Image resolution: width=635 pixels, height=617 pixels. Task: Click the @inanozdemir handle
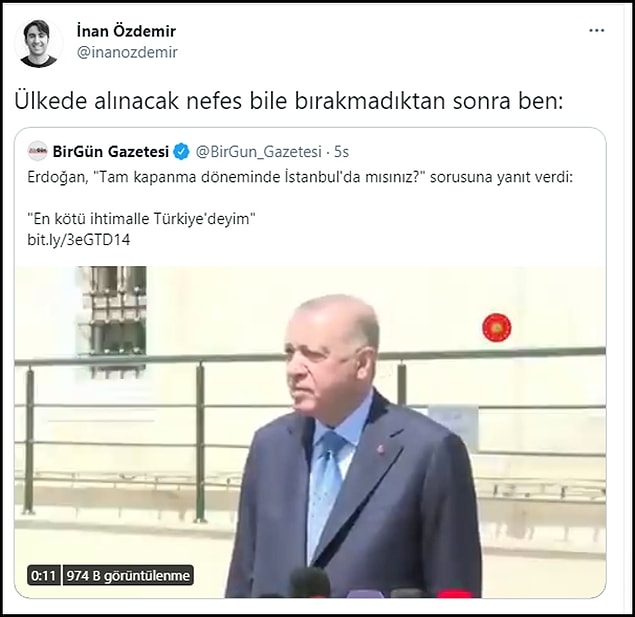(127, 52)
